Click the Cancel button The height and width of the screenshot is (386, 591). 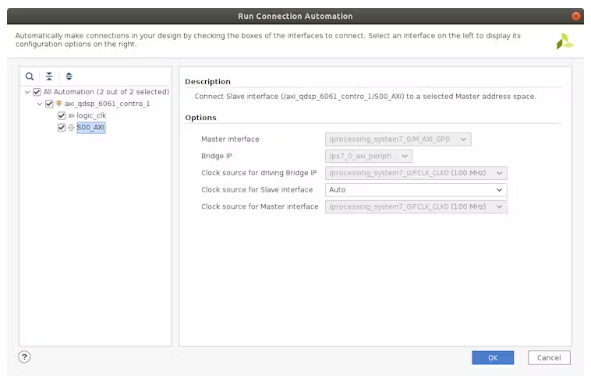[x=549, y=358]
